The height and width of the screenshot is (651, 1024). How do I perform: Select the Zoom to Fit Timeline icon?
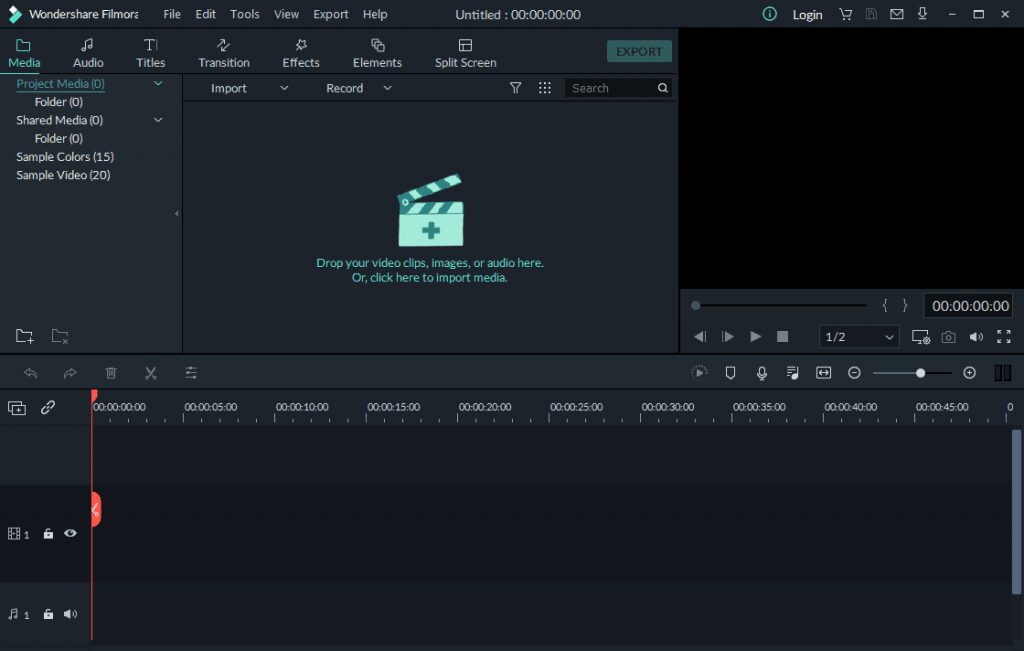pyautogui.click(x=823, y=372)
